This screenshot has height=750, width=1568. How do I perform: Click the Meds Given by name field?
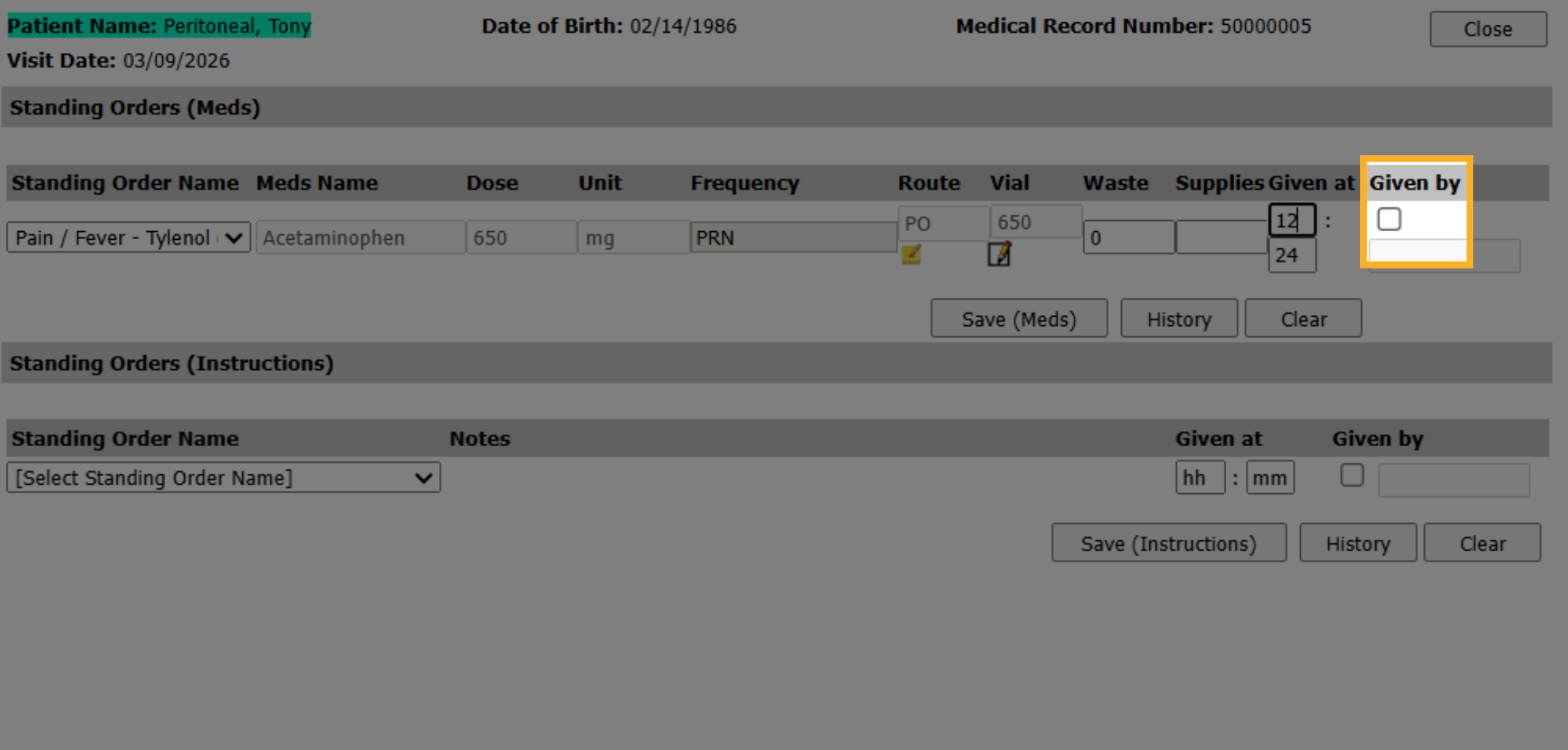[1445, 255]
